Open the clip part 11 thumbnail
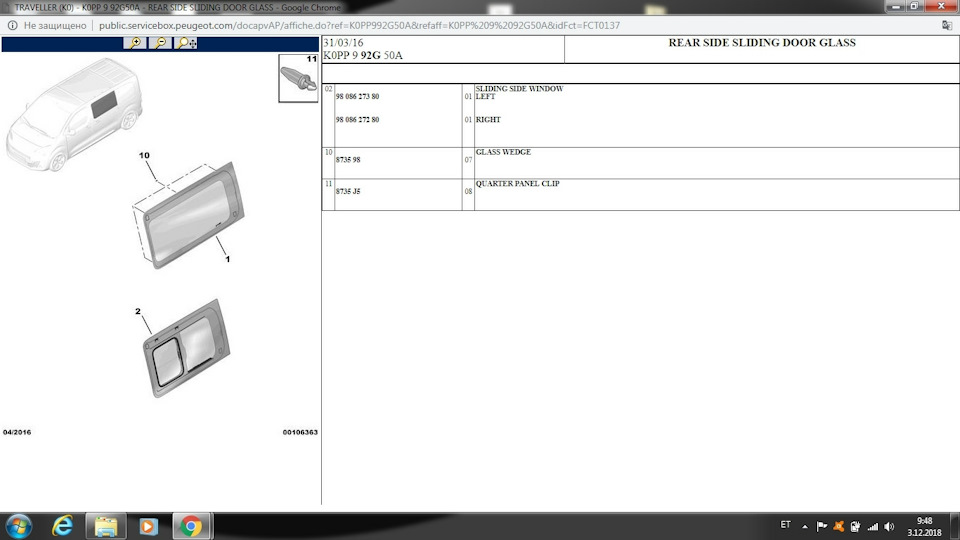The height and width of the screenshot is (540, 960). [298, 78]
